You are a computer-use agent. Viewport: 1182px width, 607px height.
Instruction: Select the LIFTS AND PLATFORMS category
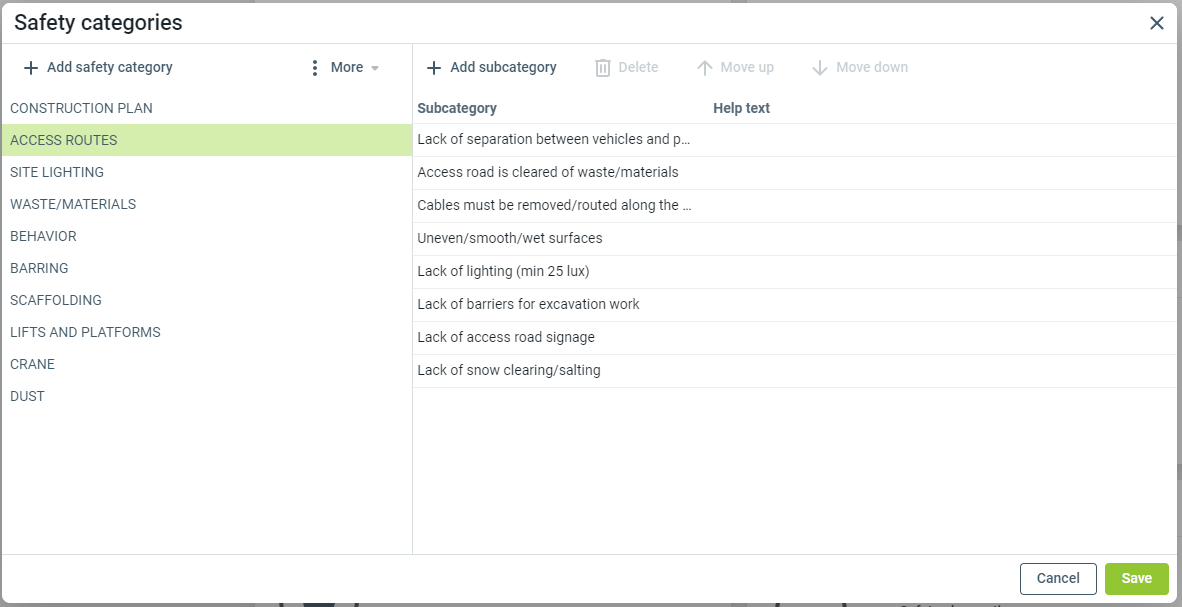click(85, 332)
